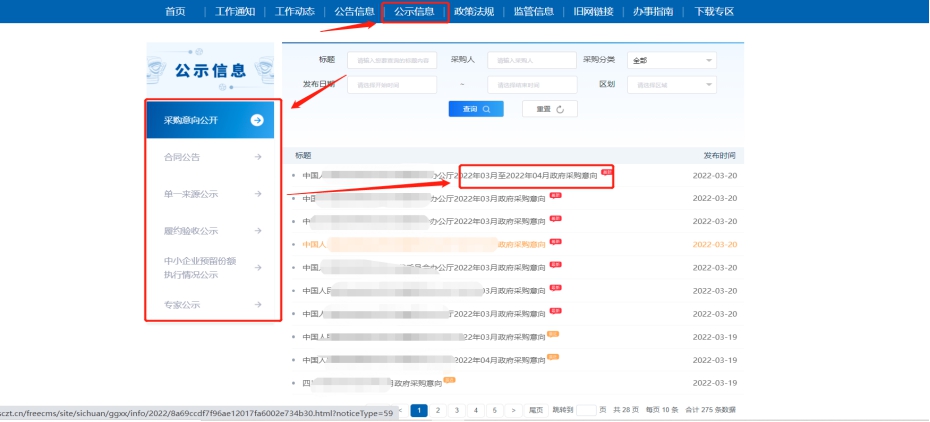This screenshot has width=930, height=422.
Task: Click the 查询 search button
Action: 475,109
